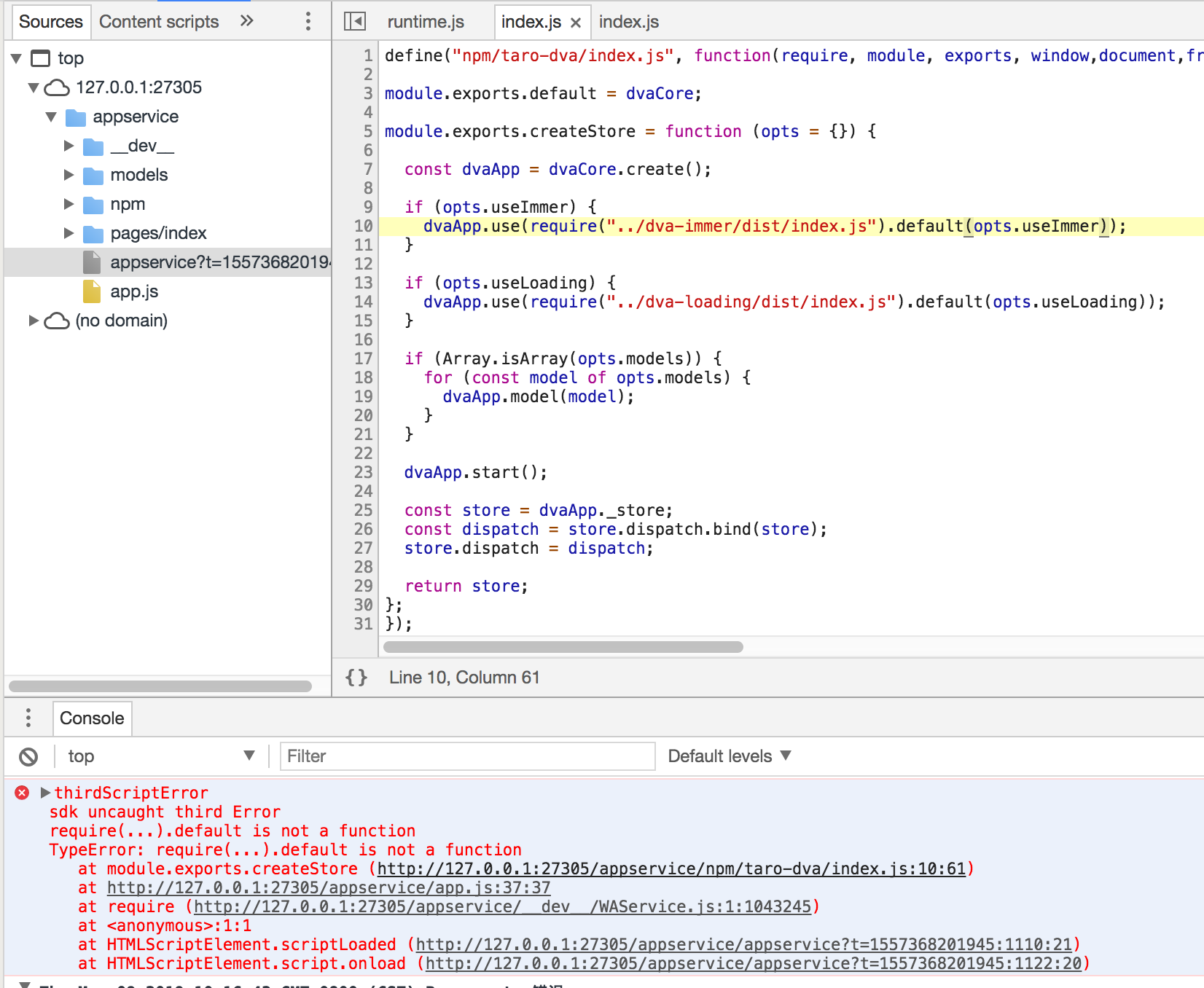Select app.js in the file tree

(134, 291)
